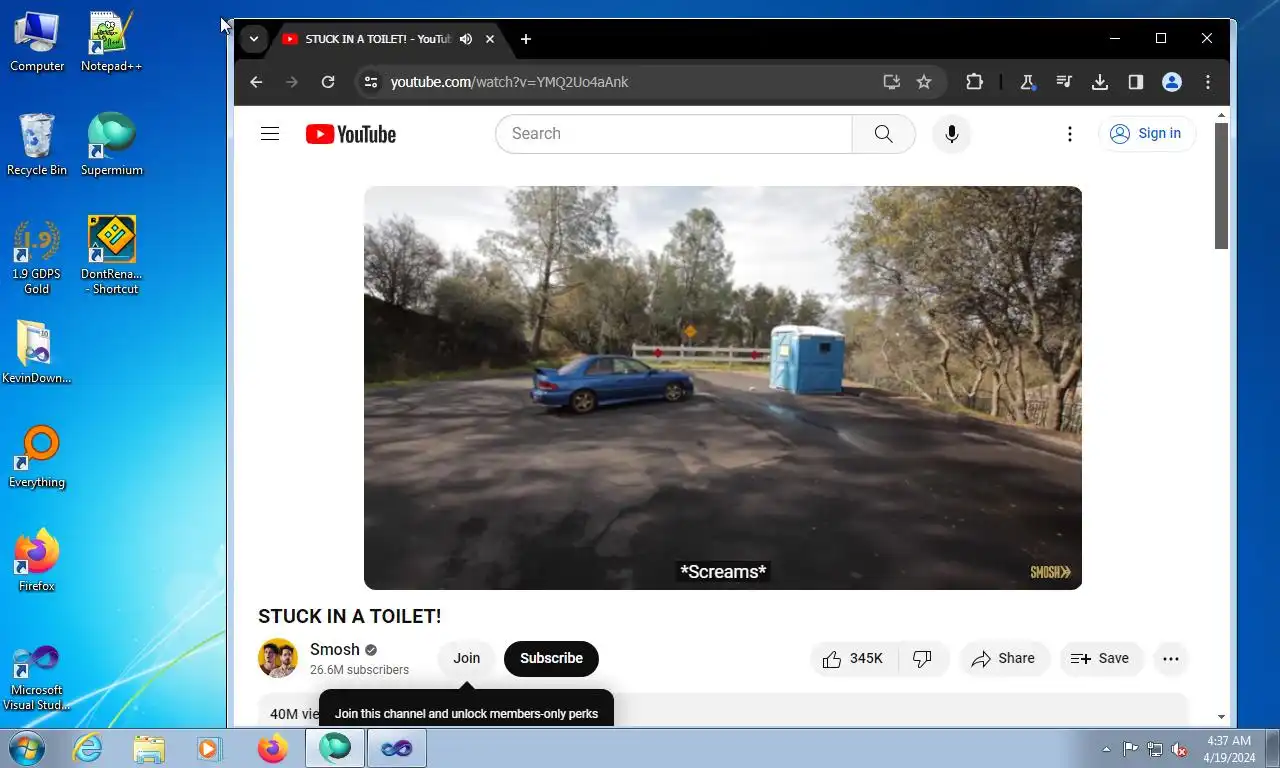Screen dimensions: 1280x768
Task: Launch Firefox from taskbar
Action: (272, 748)
